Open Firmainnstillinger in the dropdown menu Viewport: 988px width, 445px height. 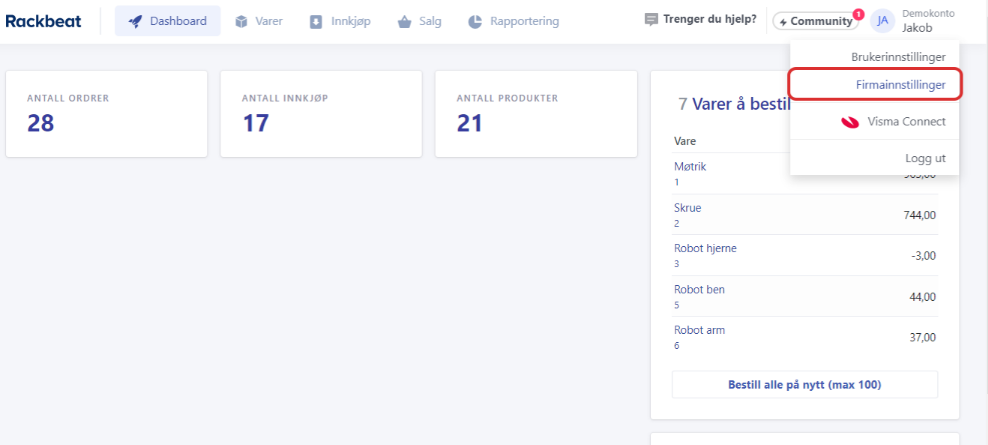(900, 85)
